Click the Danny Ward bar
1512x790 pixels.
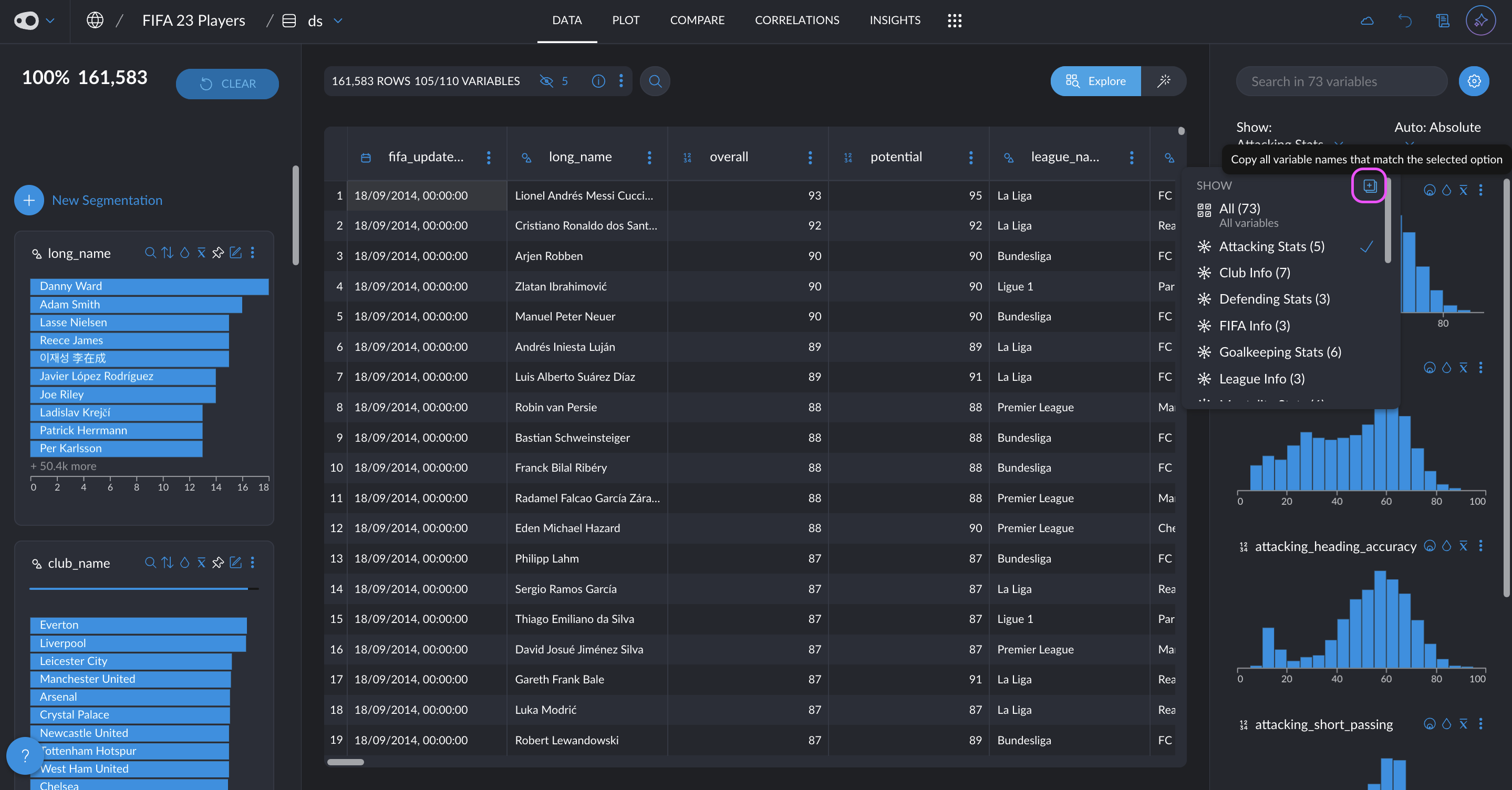(149, 286)
